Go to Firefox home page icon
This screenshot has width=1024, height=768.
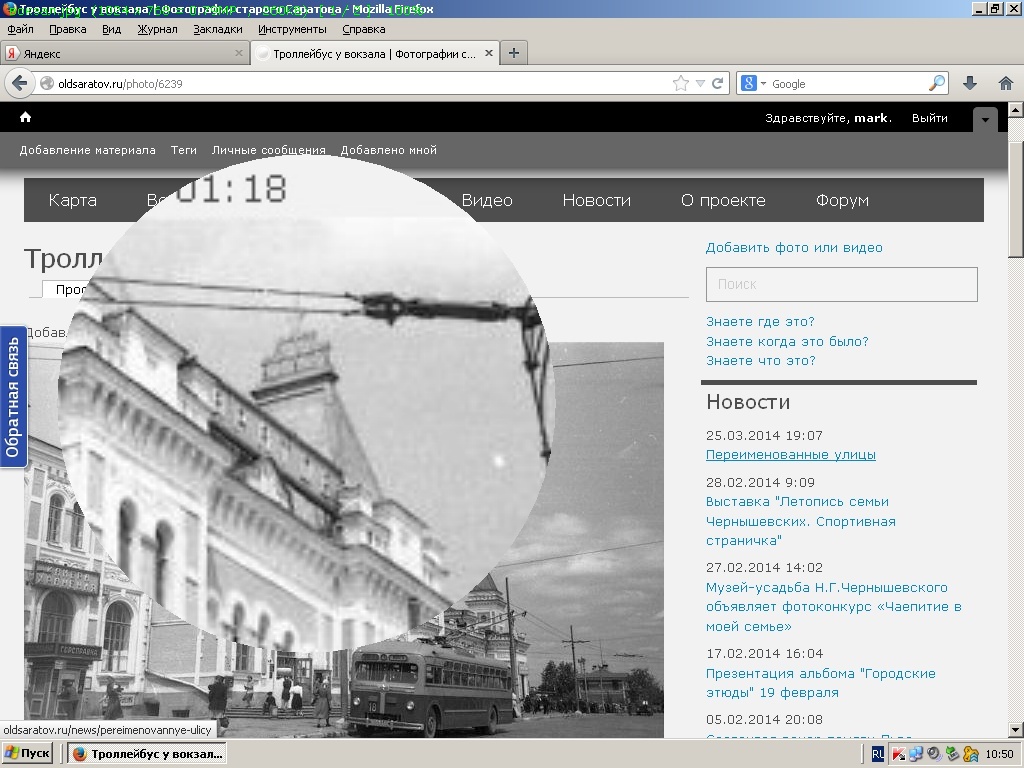pos(1006,83)
